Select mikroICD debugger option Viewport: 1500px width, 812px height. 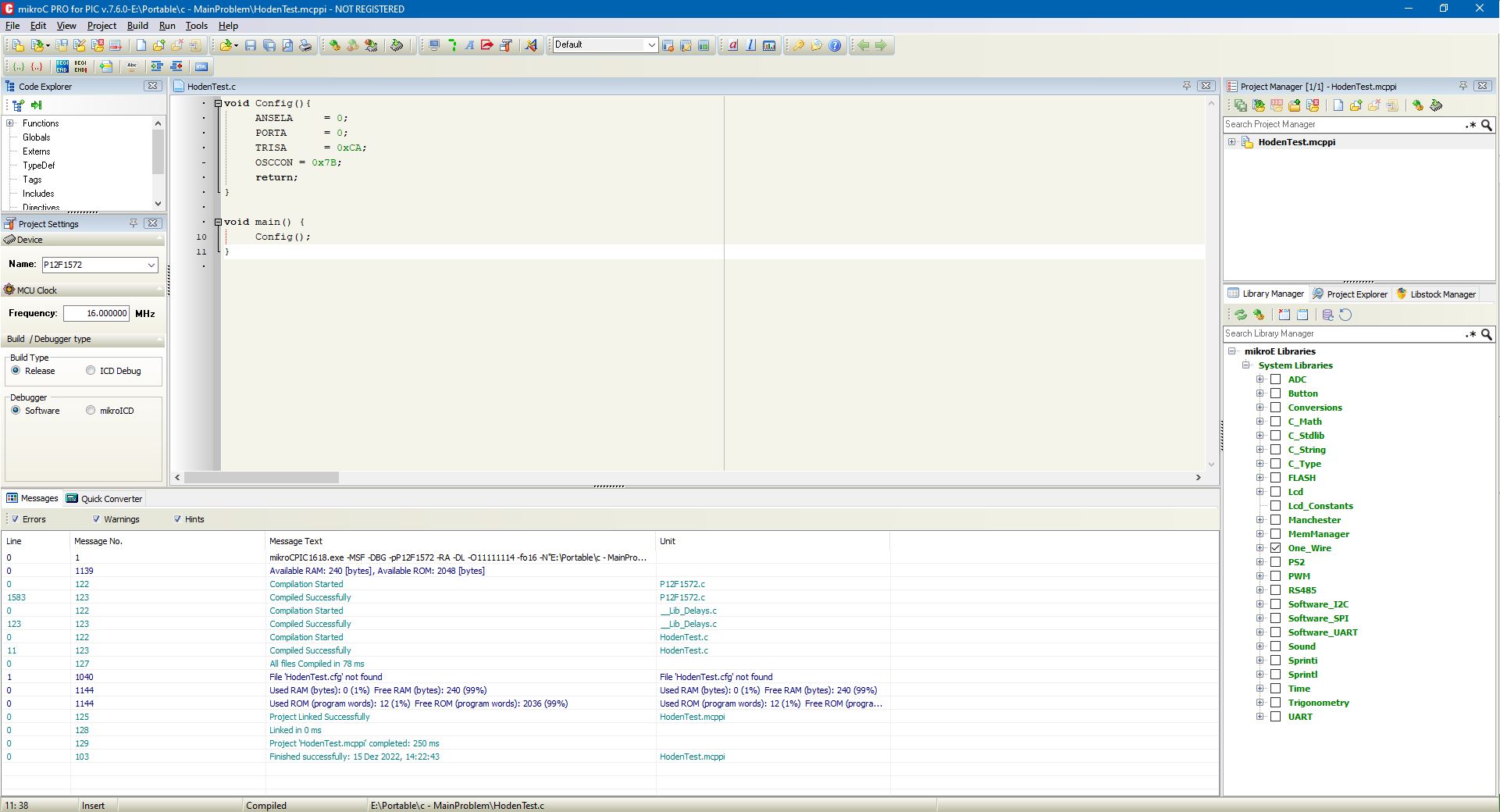[x=91, y=411]
